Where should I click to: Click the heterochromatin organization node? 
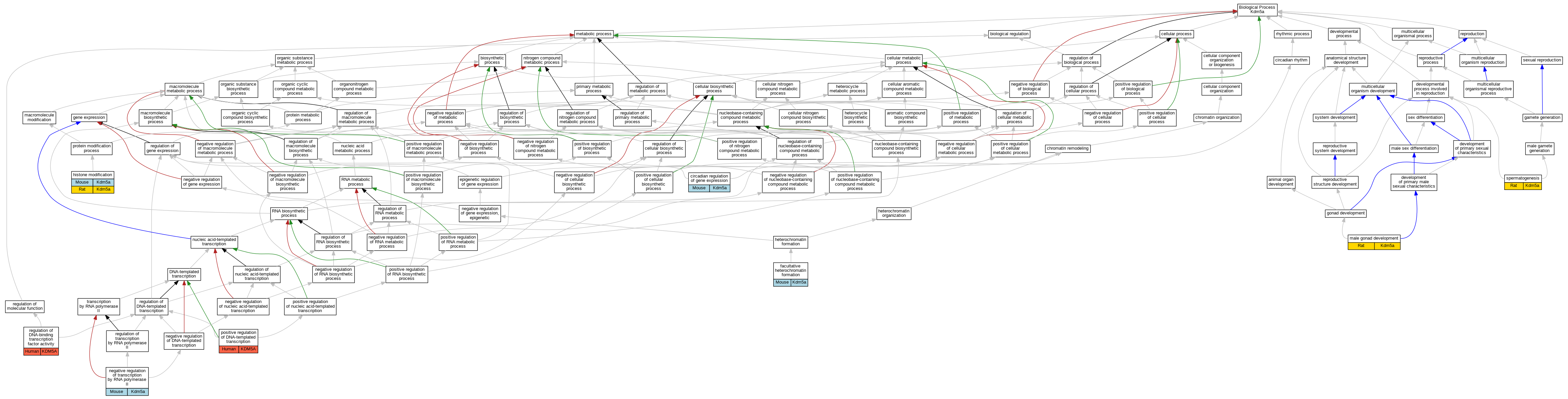[894, 213]
